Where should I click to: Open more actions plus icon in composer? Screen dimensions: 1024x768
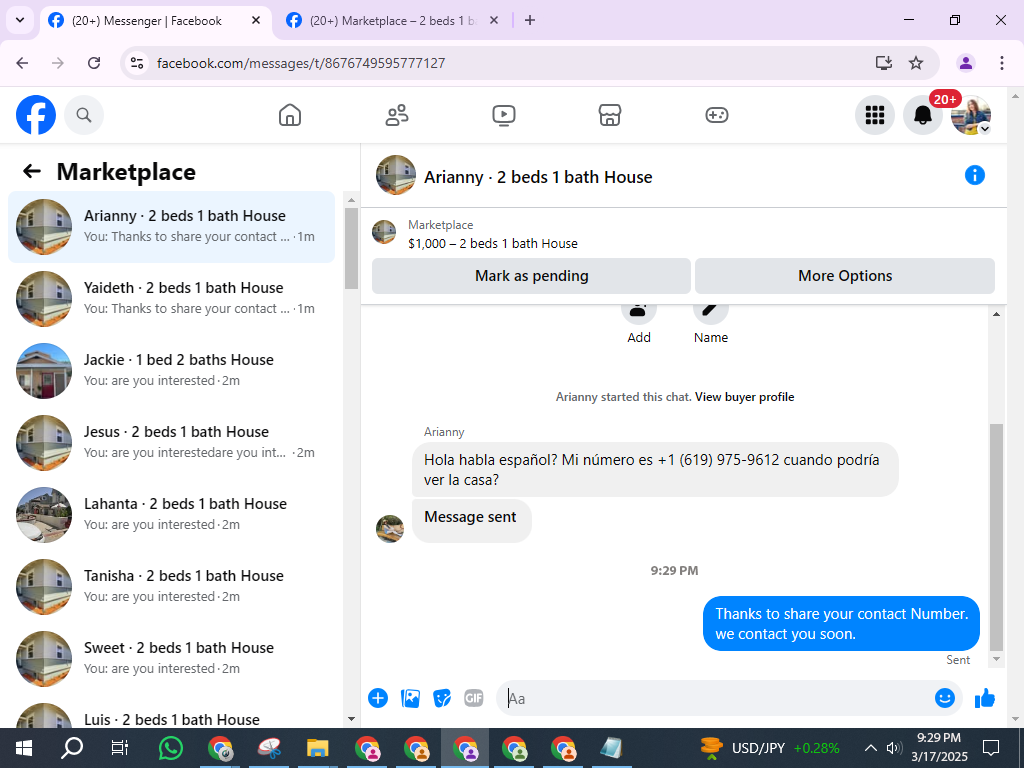377,698
